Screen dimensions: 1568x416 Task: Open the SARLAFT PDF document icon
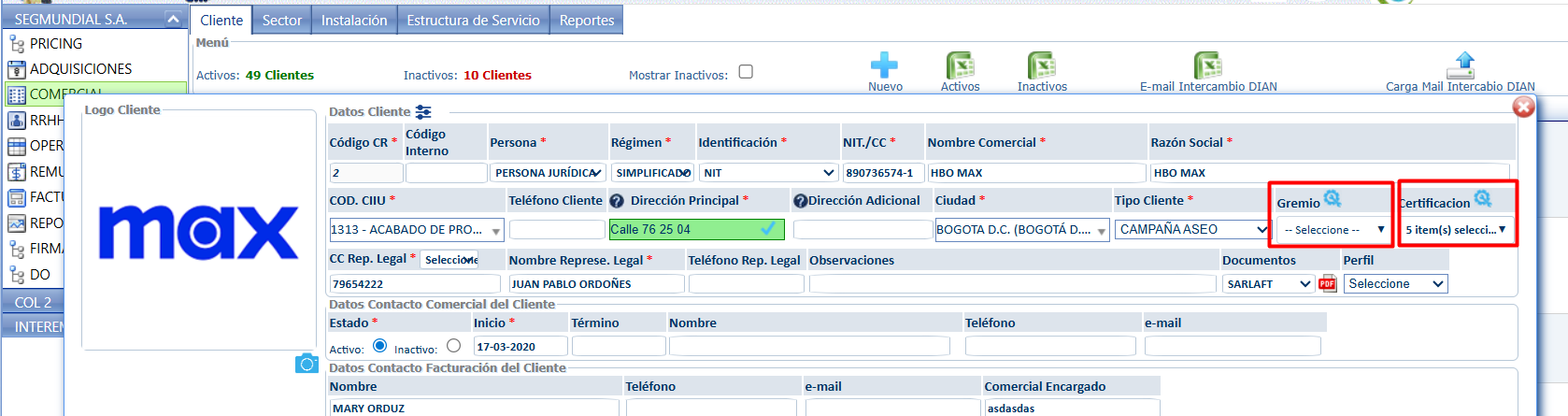click(x=1327, y=284)
